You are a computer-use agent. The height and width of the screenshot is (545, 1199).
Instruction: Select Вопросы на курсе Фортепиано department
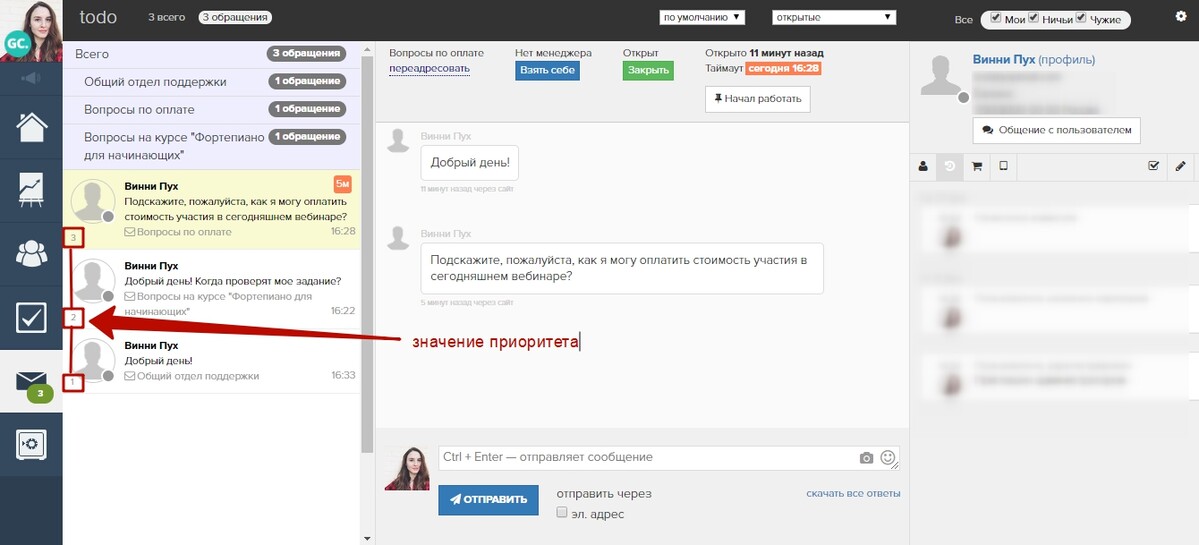(x=211, y=146)
